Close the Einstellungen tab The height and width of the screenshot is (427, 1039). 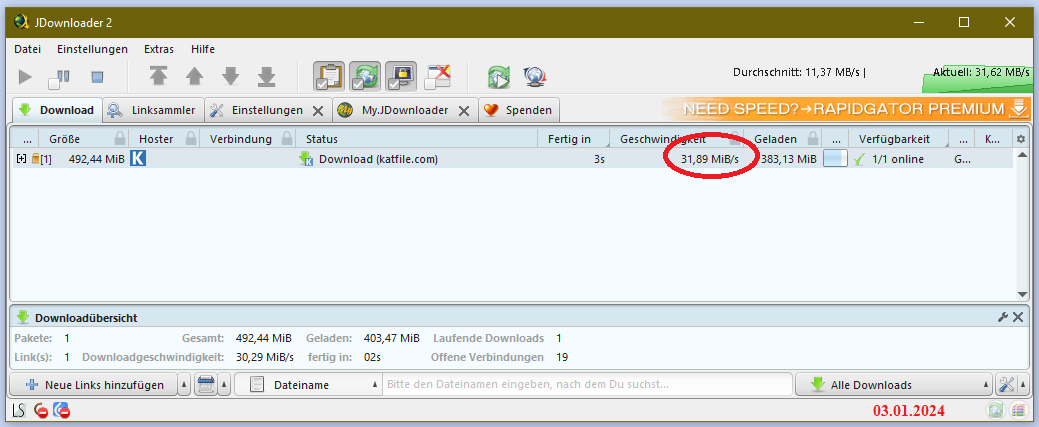tap(318, 111)
